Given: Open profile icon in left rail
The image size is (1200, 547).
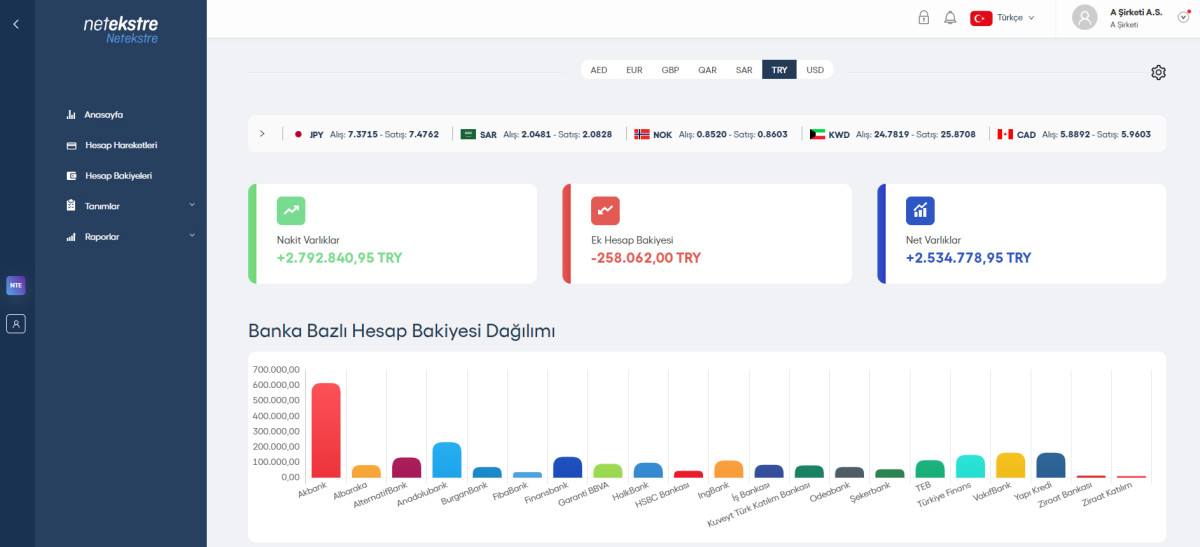Looking at the screenshot, I should 16,323.
